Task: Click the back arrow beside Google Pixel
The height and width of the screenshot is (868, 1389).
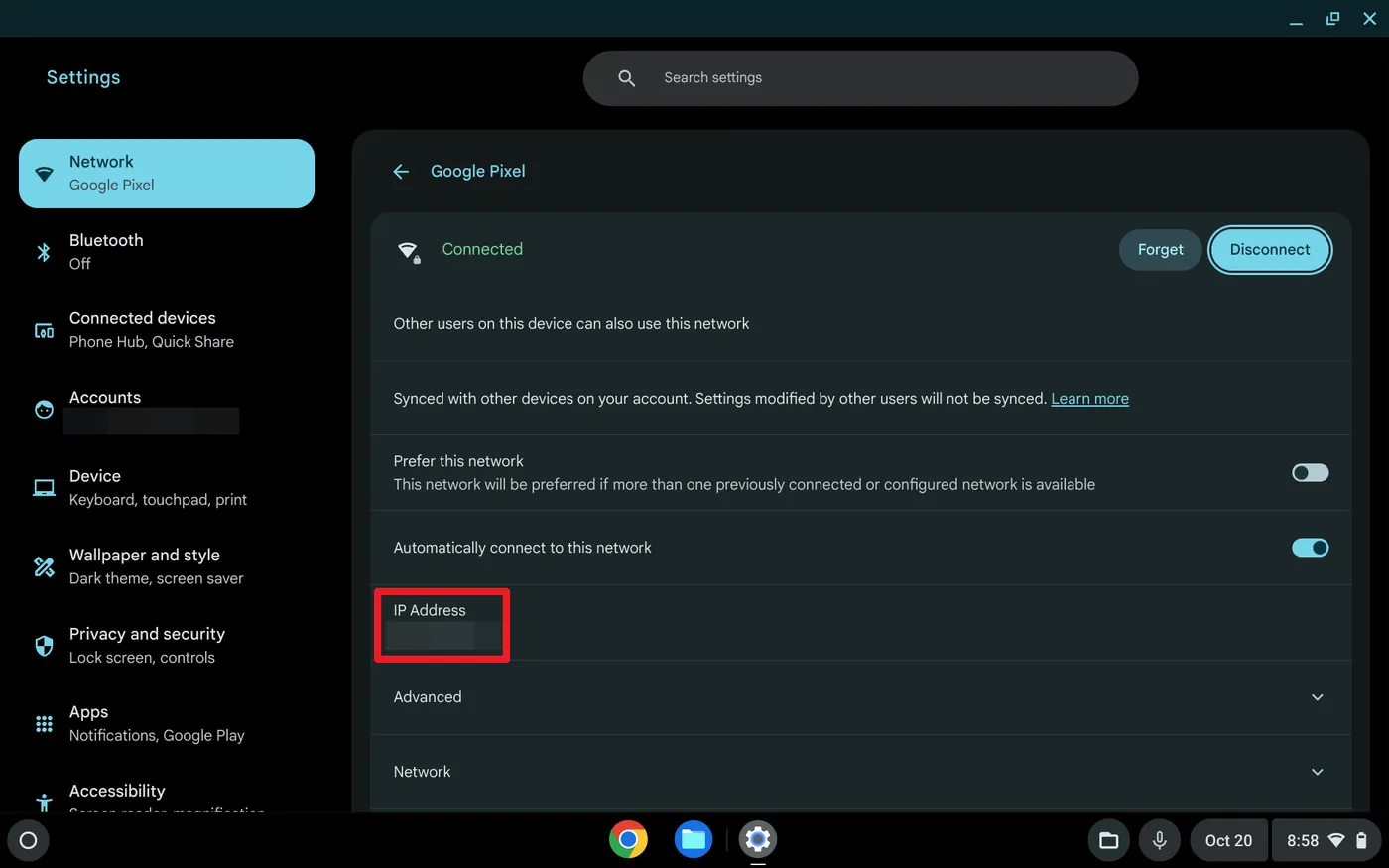Action: [x=401, y=172]
